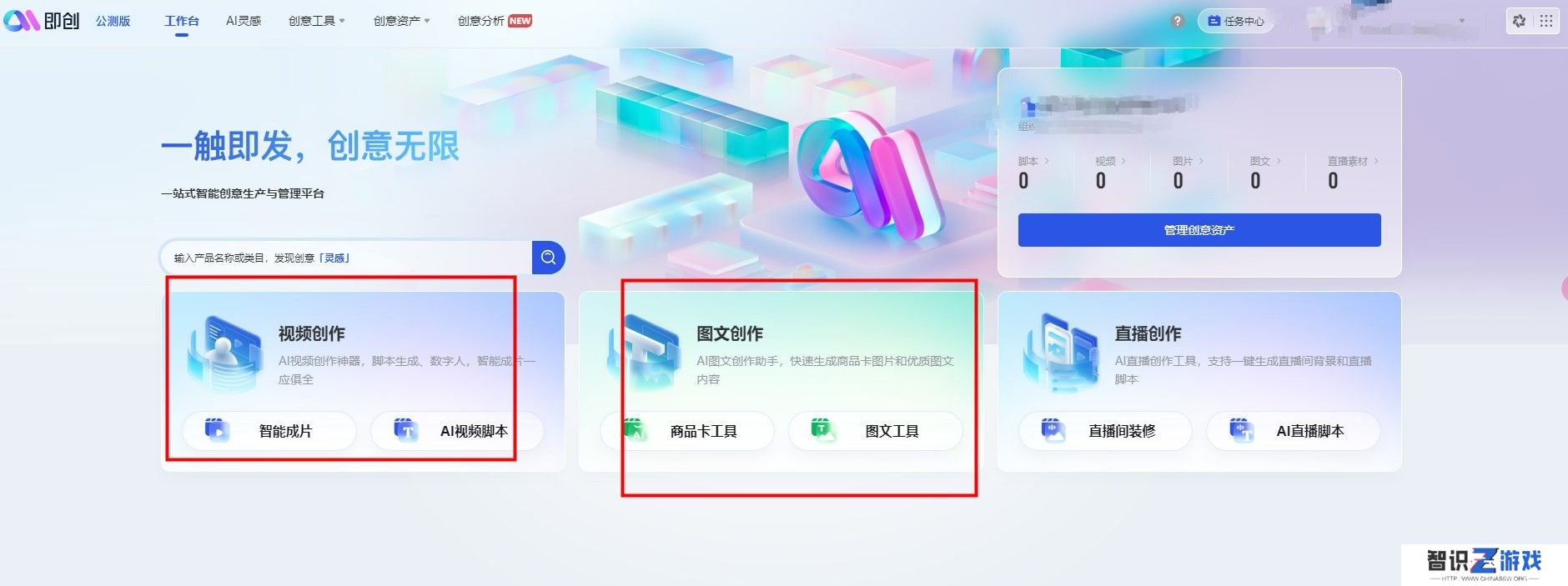Expand the 创意资产 dropdown menu
This screenshot has width=1568, height=586.
401,21
